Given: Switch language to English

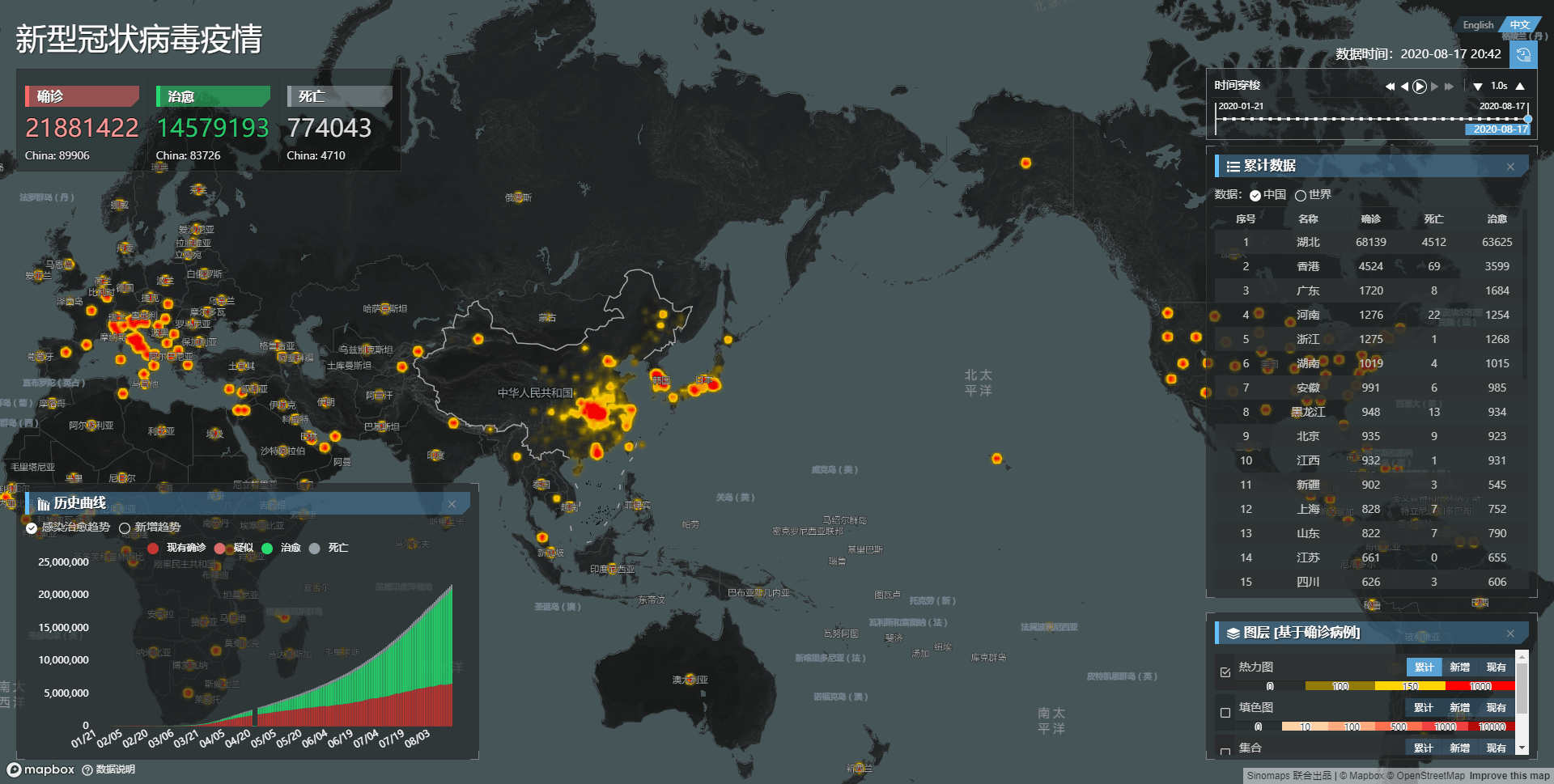Looking at the screenshot, I should (1478, 25).
